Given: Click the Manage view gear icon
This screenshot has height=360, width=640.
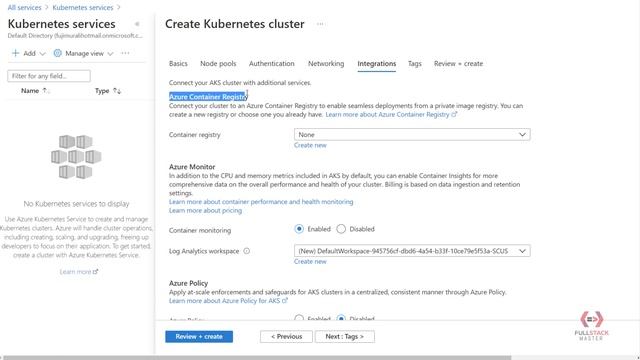Looking at the screenshot, I should coord(58,53).
